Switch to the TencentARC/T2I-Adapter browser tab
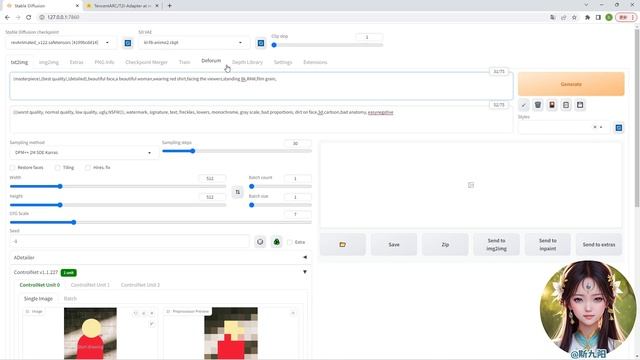This screenshot has height=360, width=640. (x=122, y=6)
